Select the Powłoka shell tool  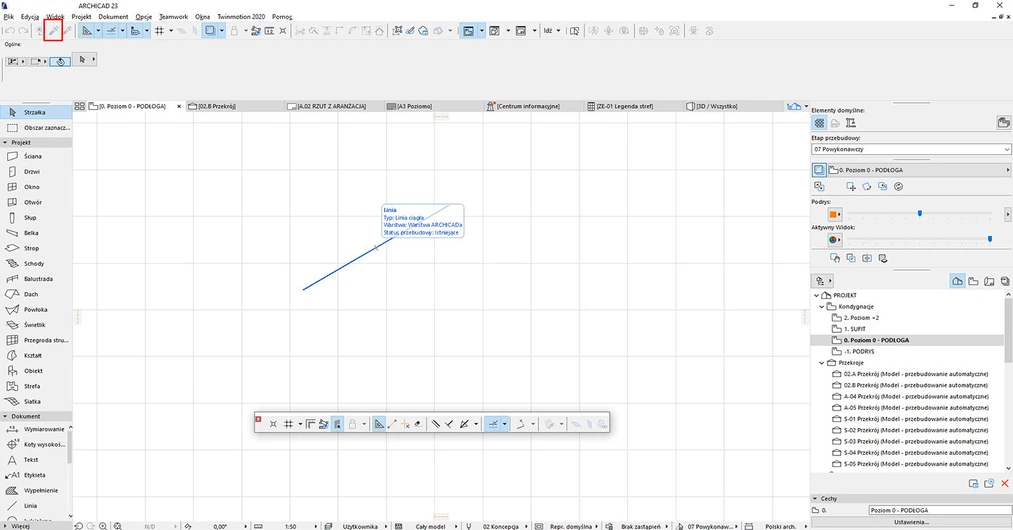[36, 310]
